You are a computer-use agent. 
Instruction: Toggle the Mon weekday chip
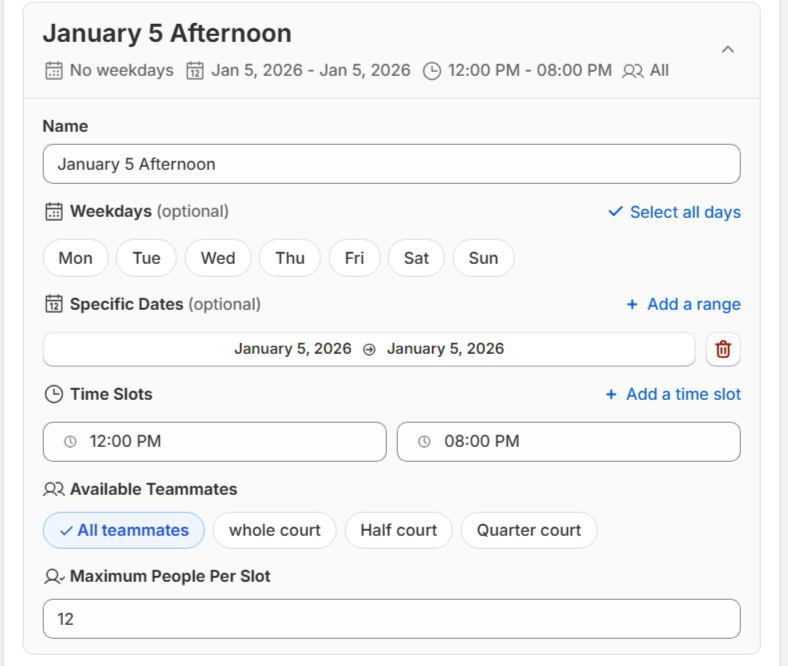point(75,258)
